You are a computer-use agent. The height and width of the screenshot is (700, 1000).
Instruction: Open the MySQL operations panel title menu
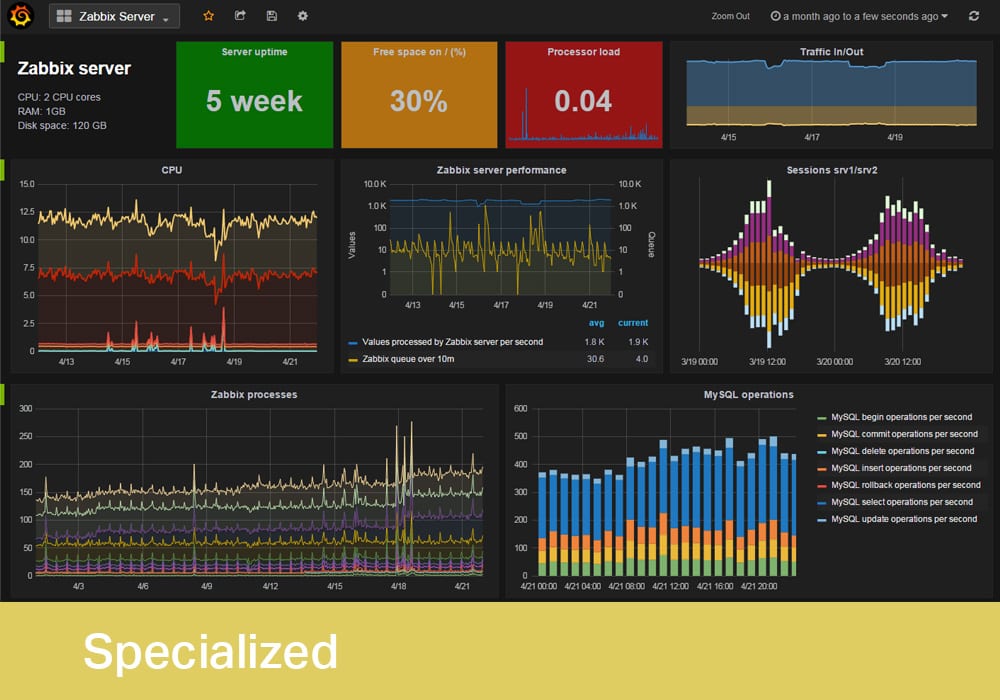749,395
